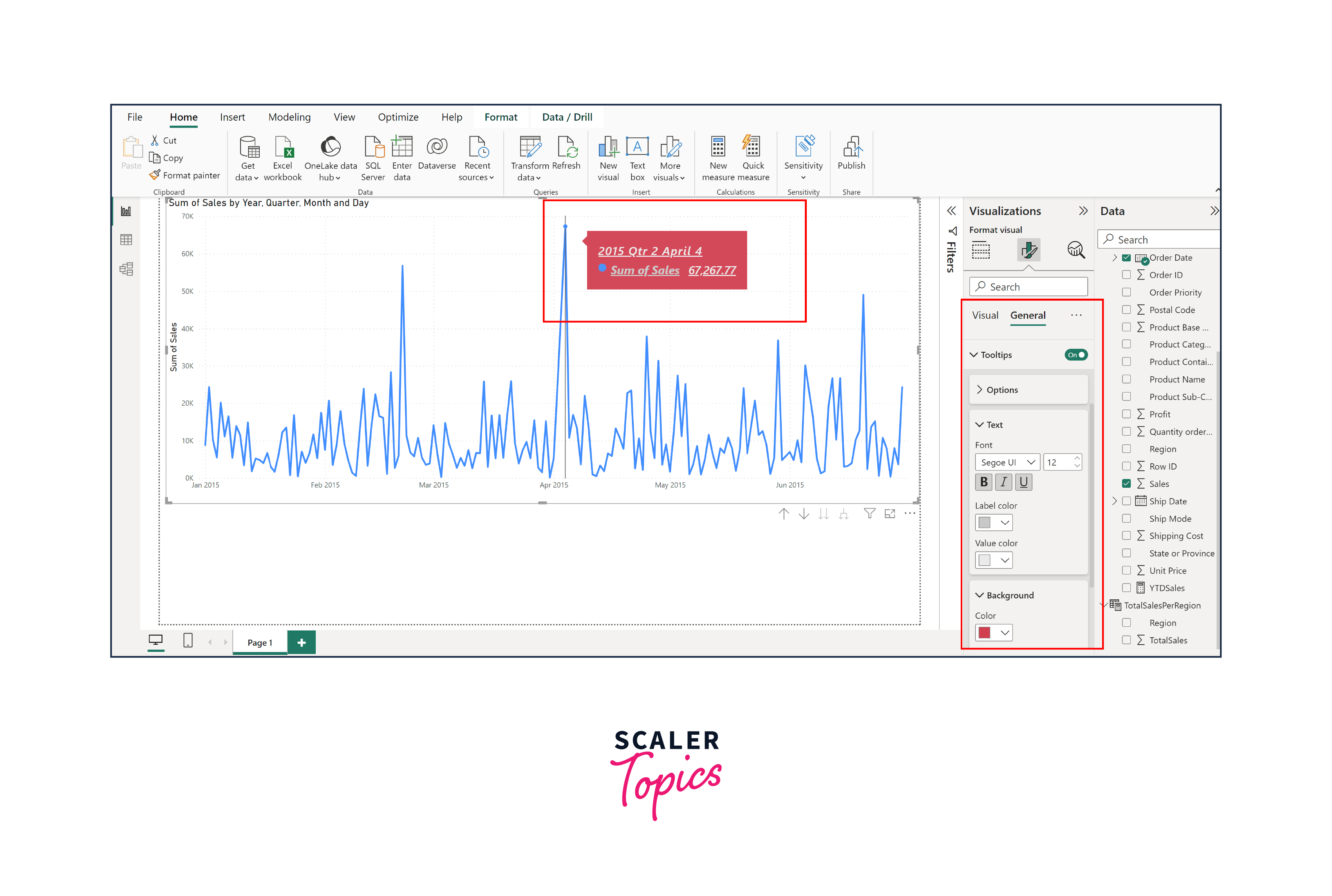This screenshot has width=1332, height=896.
Task: Open the Analytics pane magnifier icon
Action: (x=1075, y=250)
